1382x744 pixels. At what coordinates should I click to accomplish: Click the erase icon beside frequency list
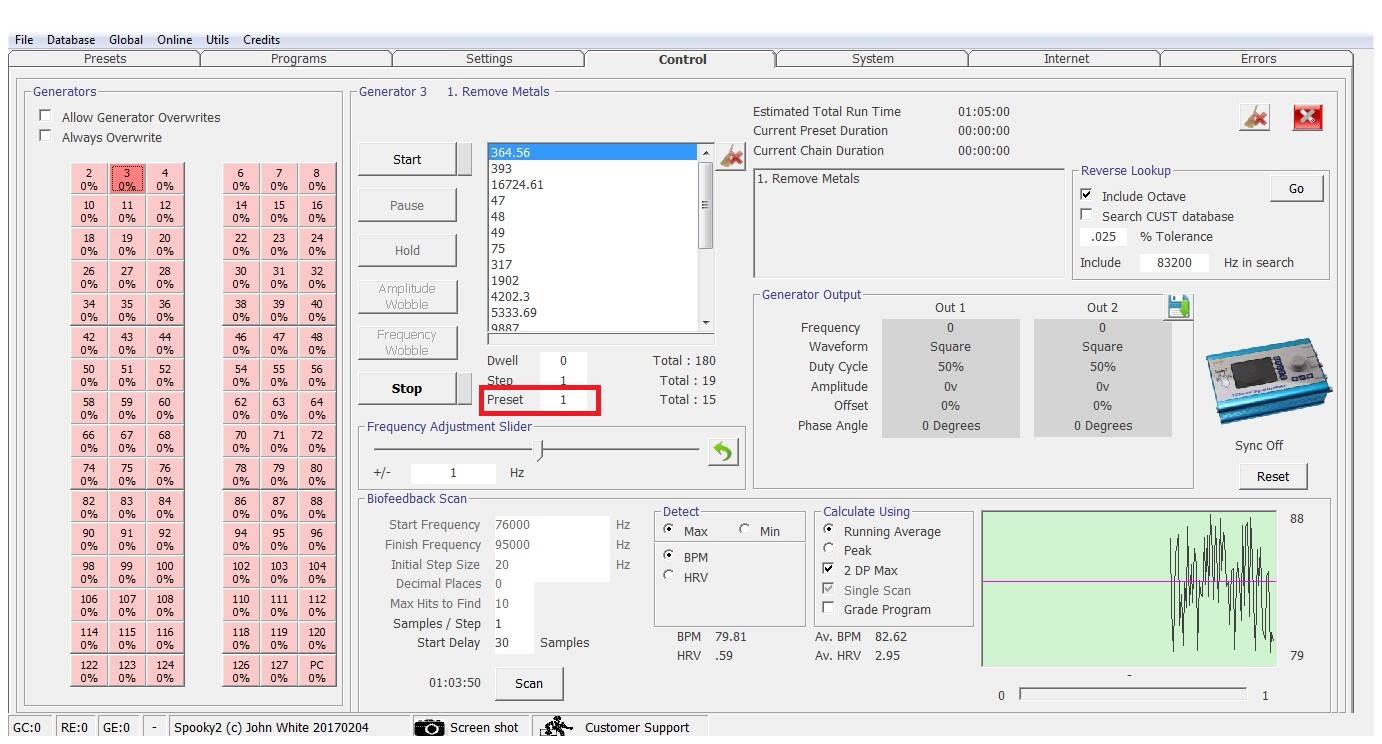(731, 157)
